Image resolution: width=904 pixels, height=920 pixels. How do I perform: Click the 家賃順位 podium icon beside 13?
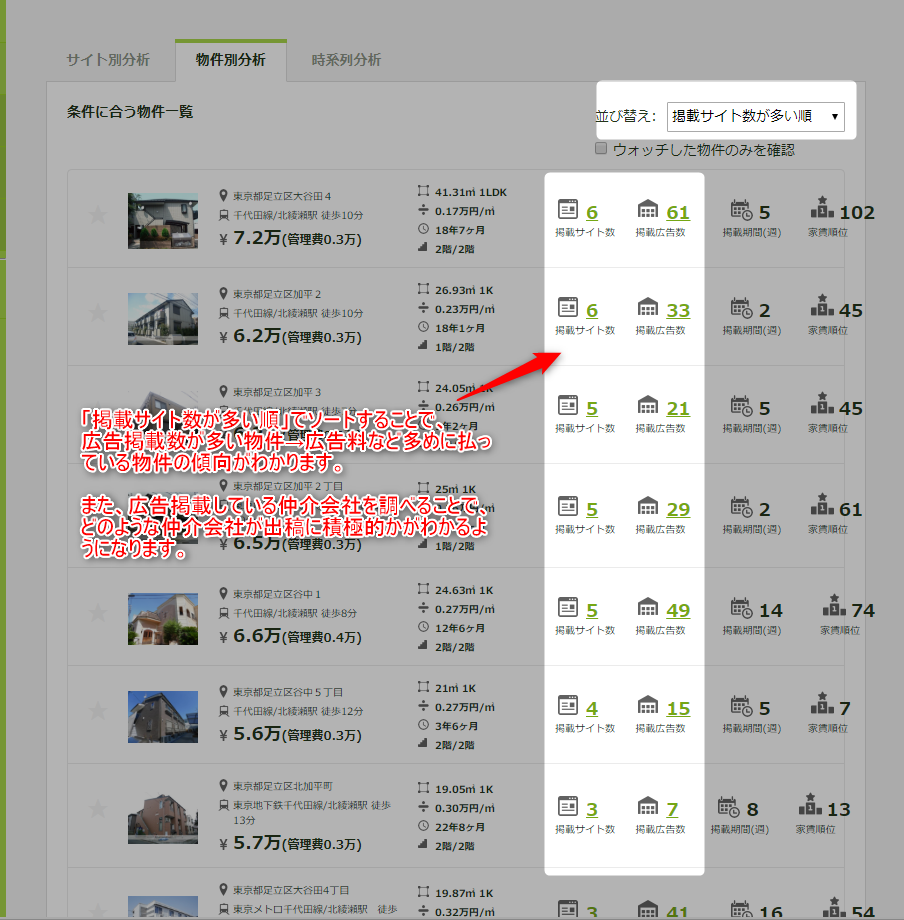(x=810, y=804)
